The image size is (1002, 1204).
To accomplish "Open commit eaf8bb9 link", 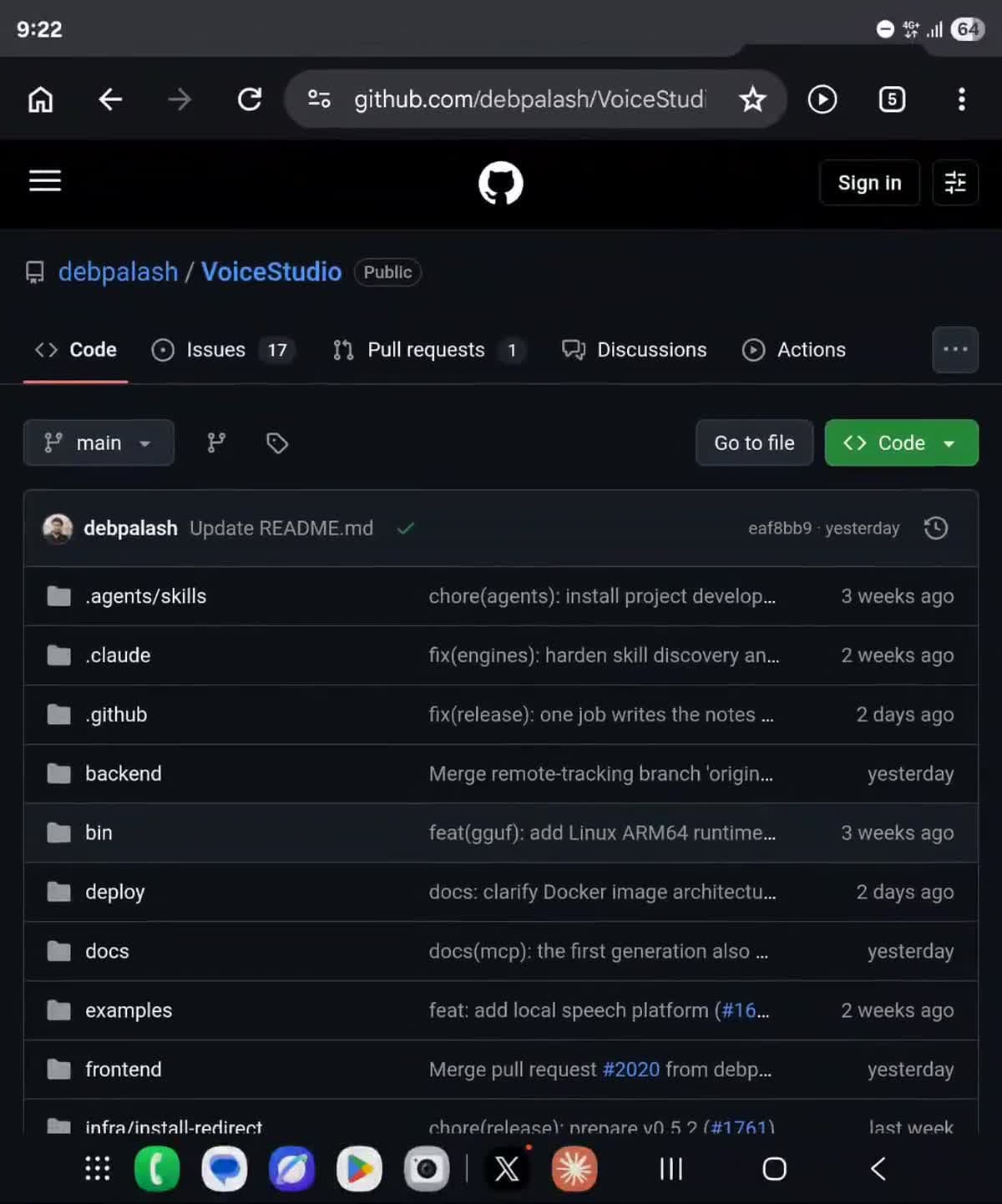I will coord(780,529).
